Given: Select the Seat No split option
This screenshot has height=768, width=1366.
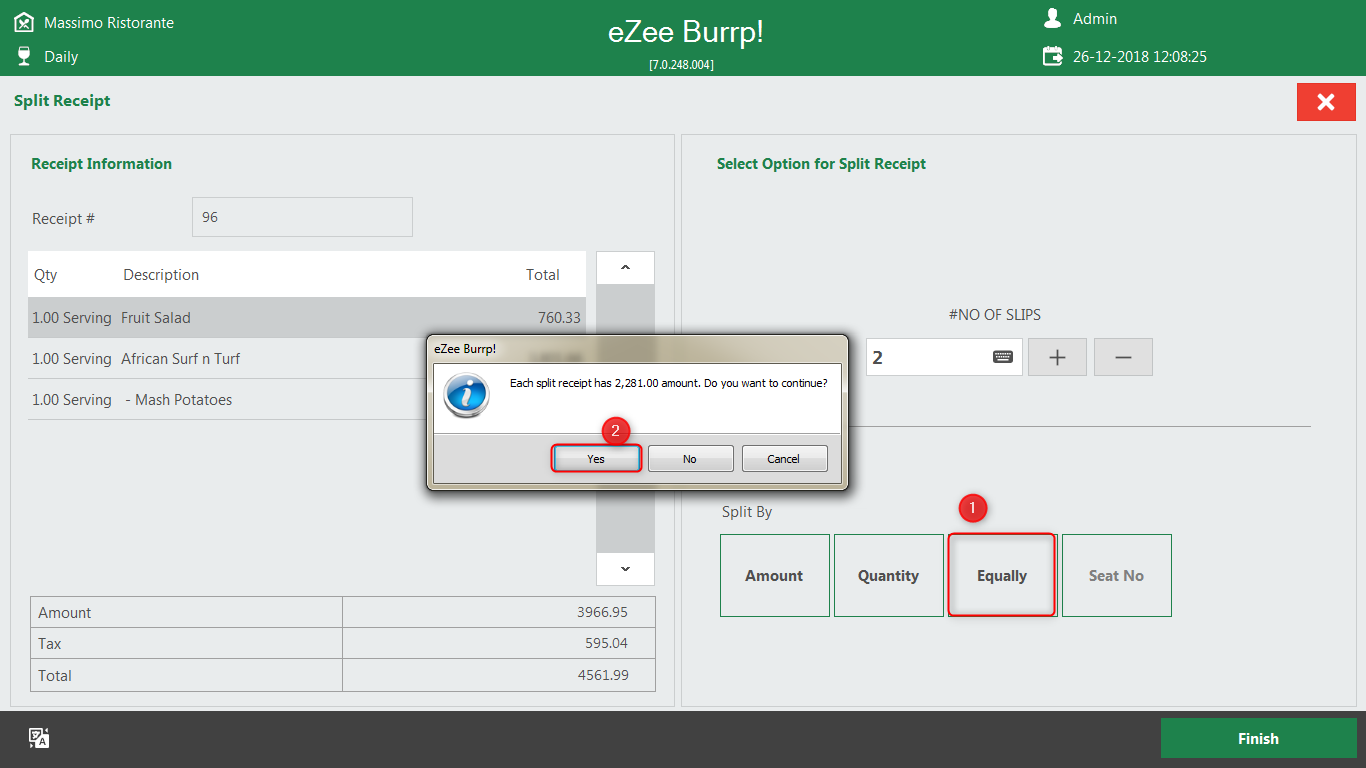Looking at the screenshot, I should click(1116, 576).
